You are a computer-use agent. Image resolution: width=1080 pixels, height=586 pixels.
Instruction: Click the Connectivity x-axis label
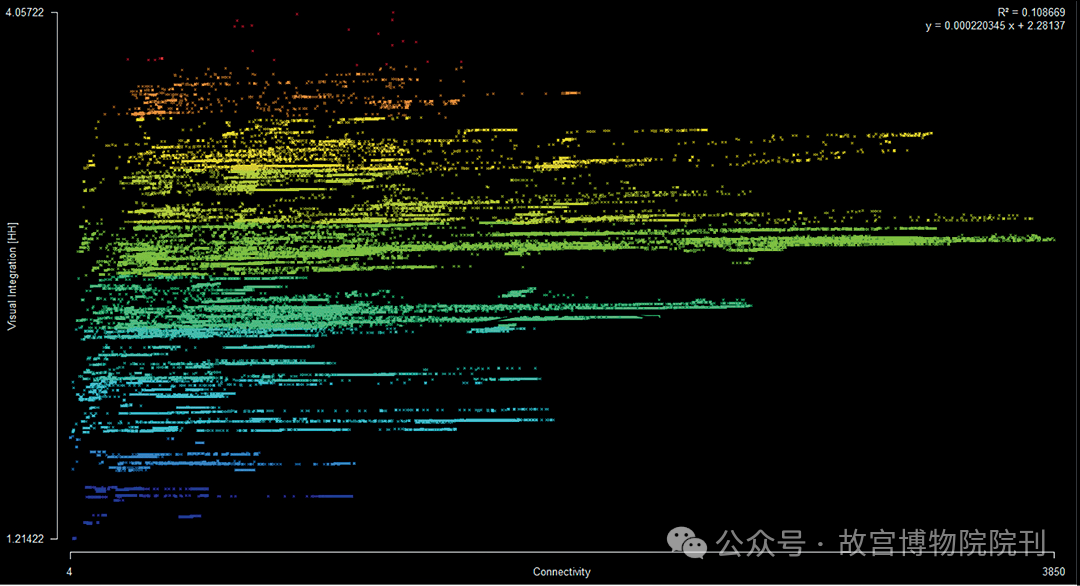561,572
